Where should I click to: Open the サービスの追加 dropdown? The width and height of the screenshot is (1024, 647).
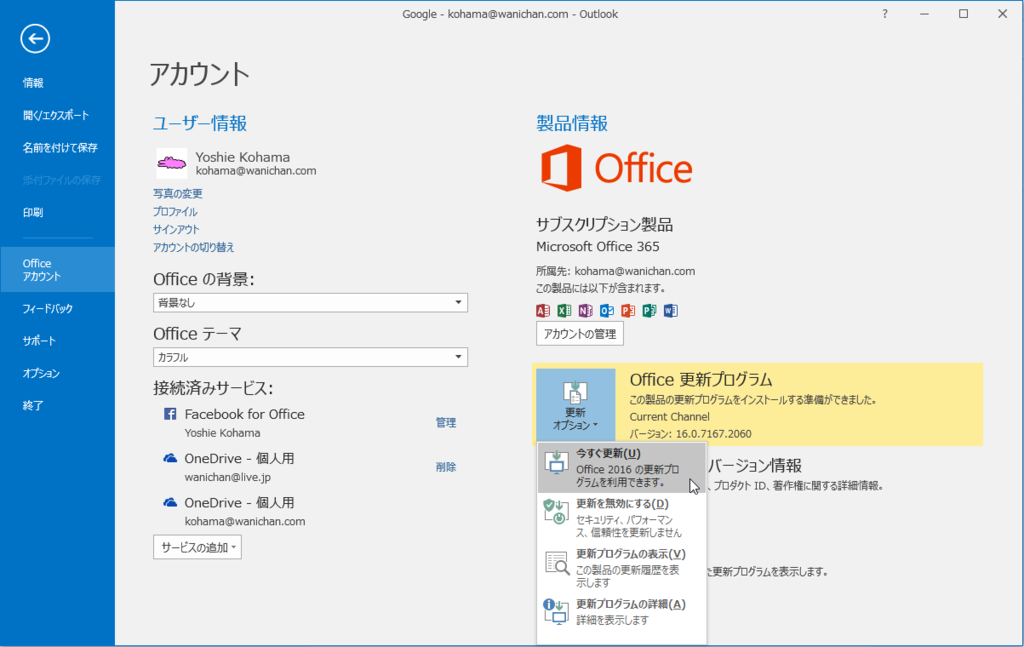(197, 547)
